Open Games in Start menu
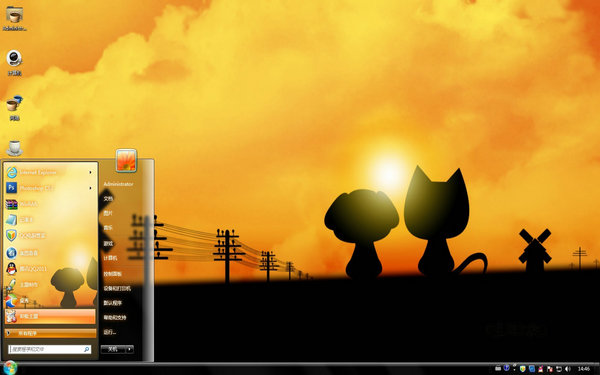Screen dimensions: 600x375 [x=108, y=243]
